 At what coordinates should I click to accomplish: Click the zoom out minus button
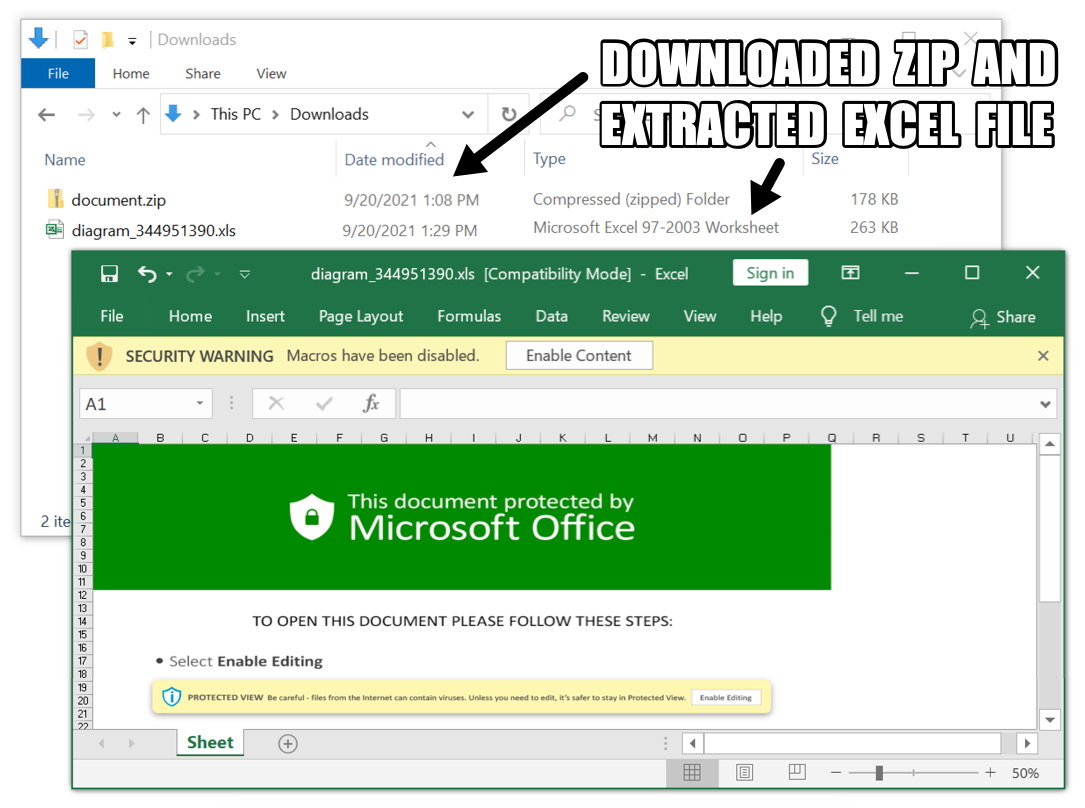coord(836,773)
